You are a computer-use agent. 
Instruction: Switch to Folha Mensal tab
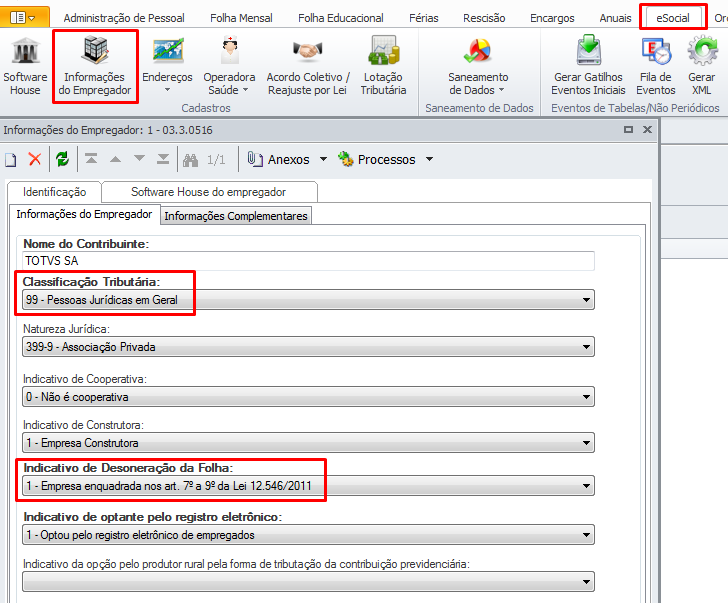[x=241, y=18]
